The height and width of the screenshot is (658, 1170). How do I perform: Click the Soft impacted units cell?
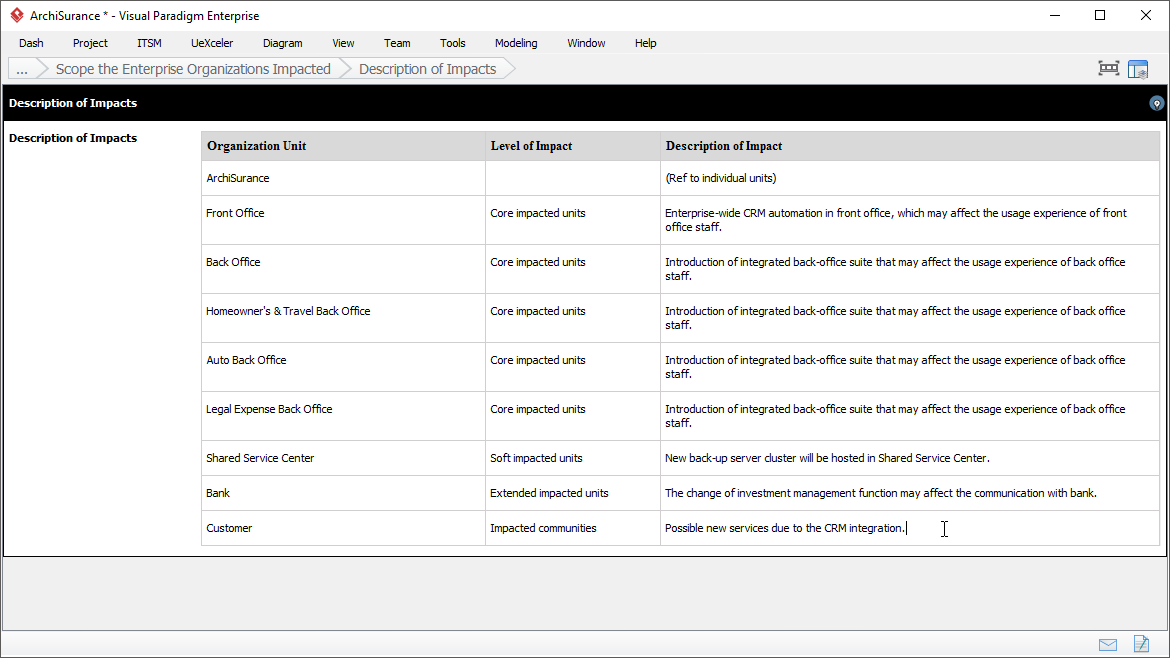pyautogui.click(x=572, y=458)
